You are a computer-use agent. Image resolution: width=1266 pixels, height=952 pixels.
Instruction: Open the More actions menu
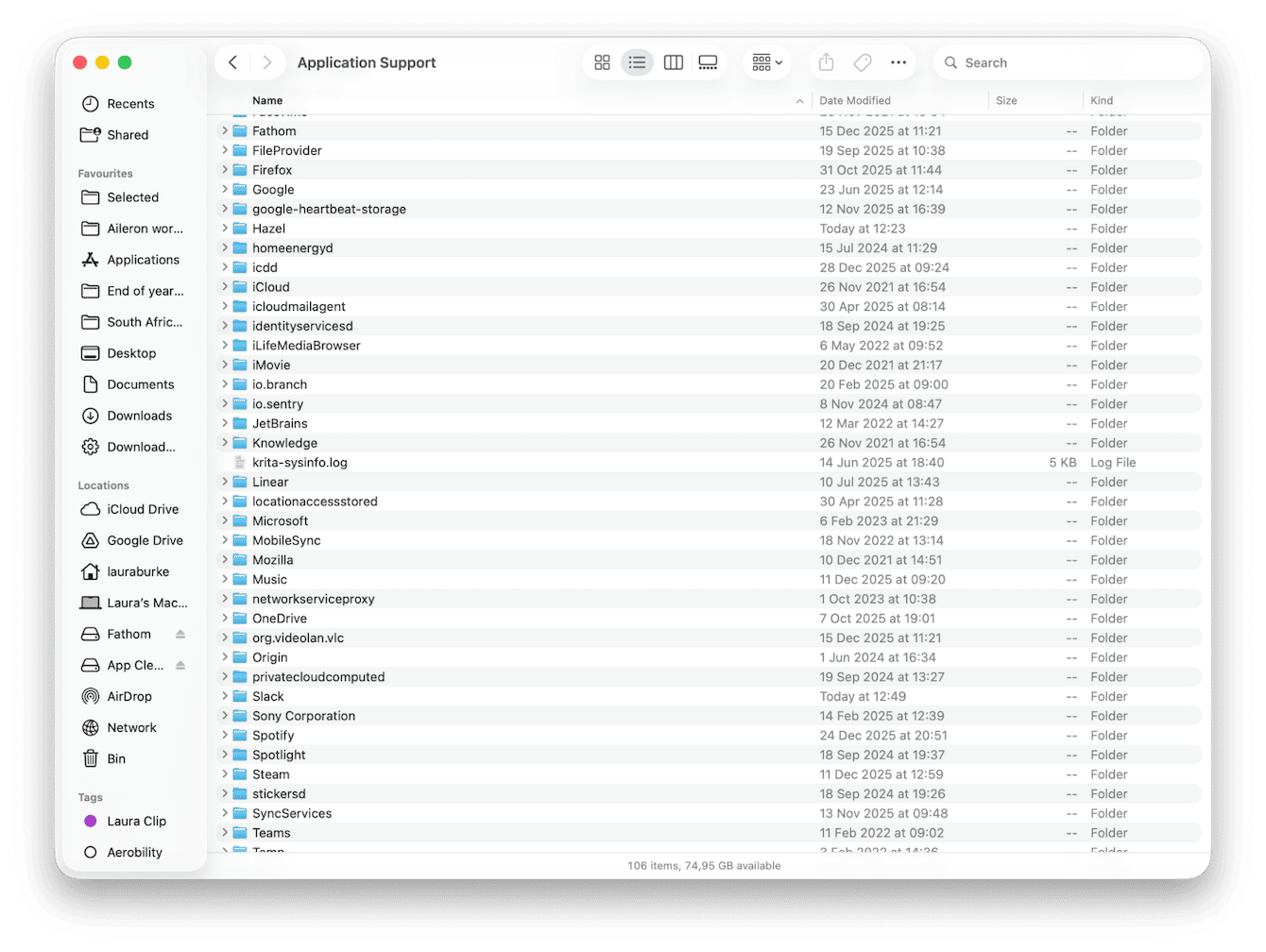898,61
